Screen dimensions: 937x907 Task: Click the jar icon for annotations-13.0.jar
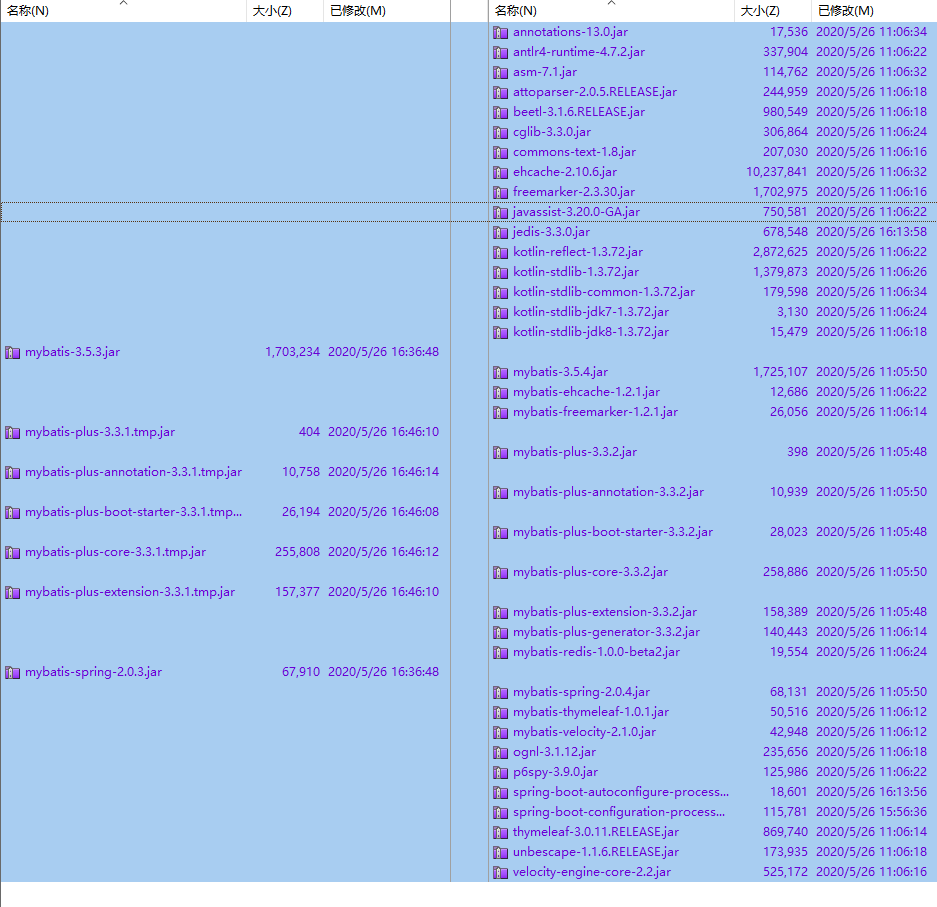tap(501, 32)
